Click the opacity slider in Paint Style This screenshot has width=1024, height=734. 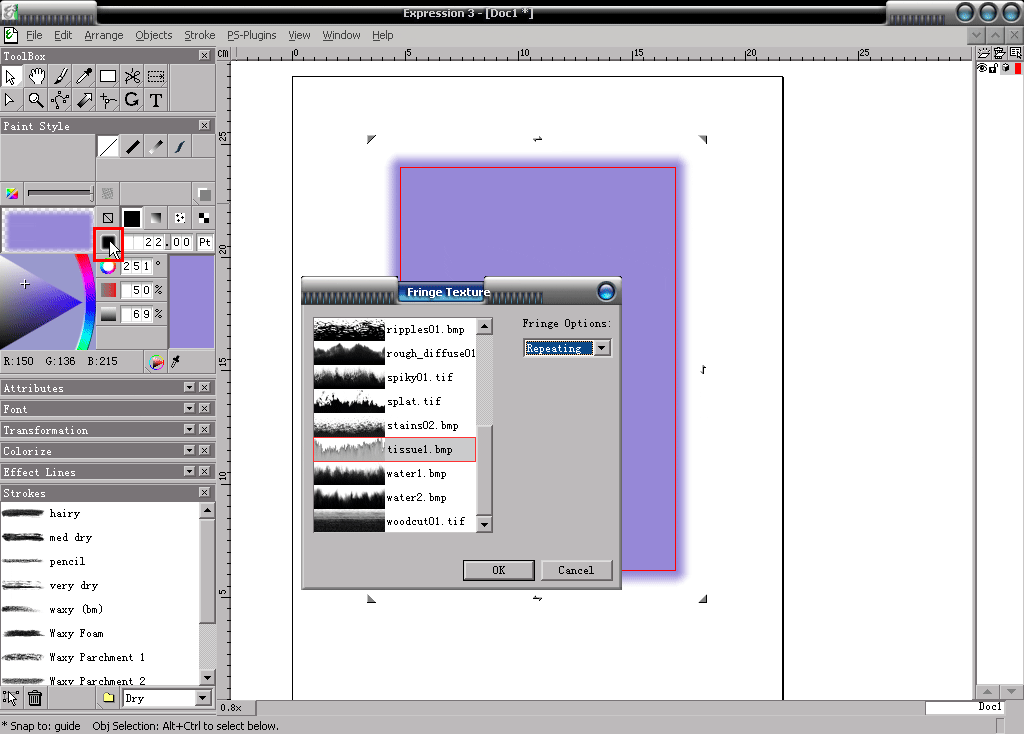click(x=60, y=193)
